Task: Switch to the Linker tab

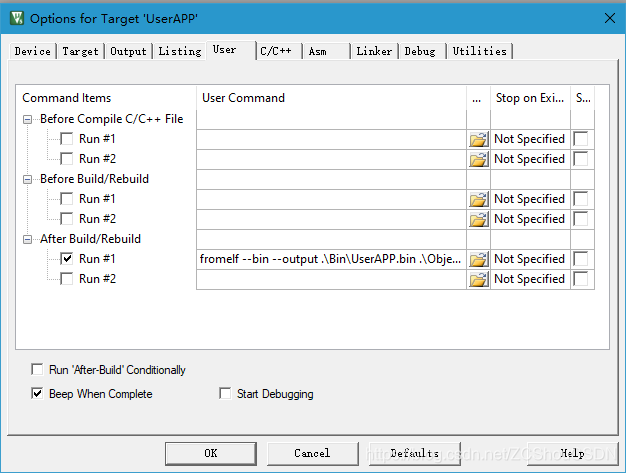Action: click(x=374, y=51)
